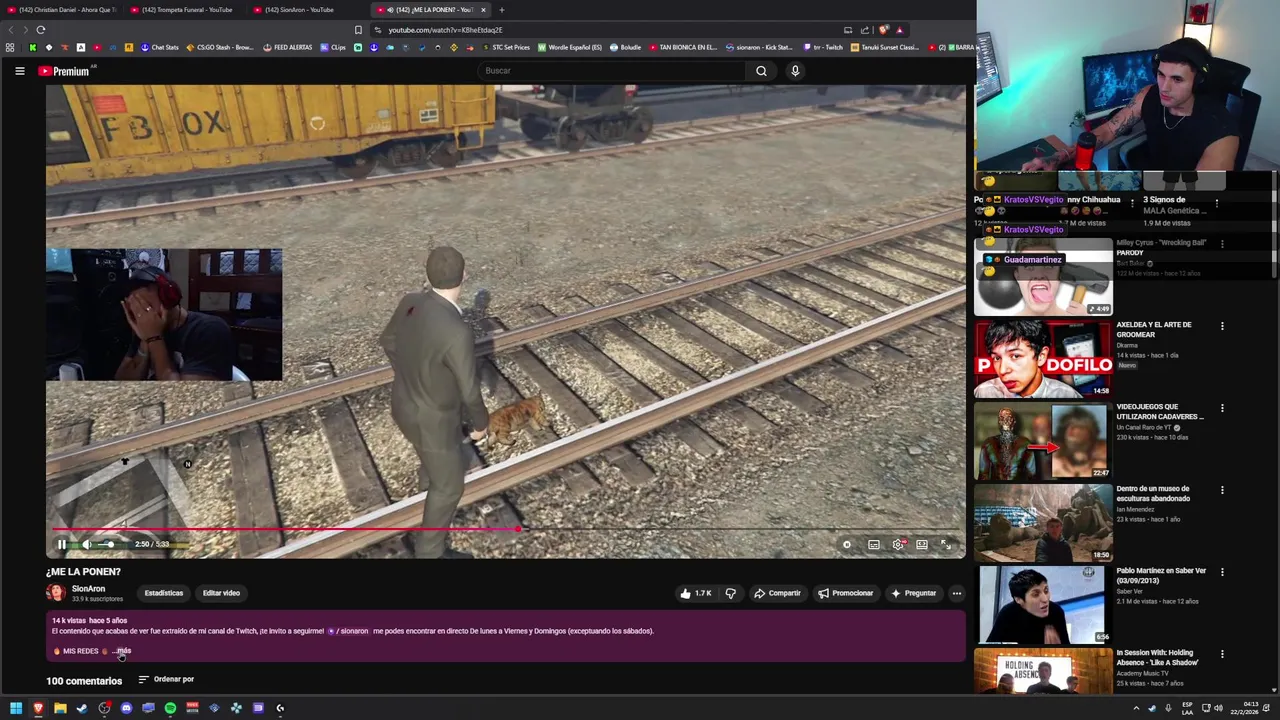Open the FEED ALERTAS bookmark
Viewport: 1280px width, 720px height.
pos(288,47)
